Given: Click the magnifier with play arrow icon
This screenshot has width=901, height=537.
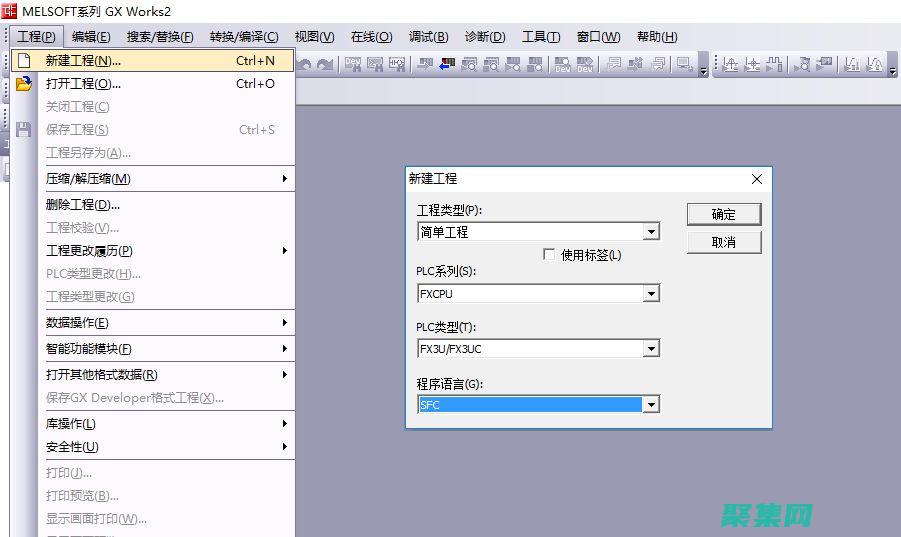Looking at the screenshot, I should click(802, 64).
